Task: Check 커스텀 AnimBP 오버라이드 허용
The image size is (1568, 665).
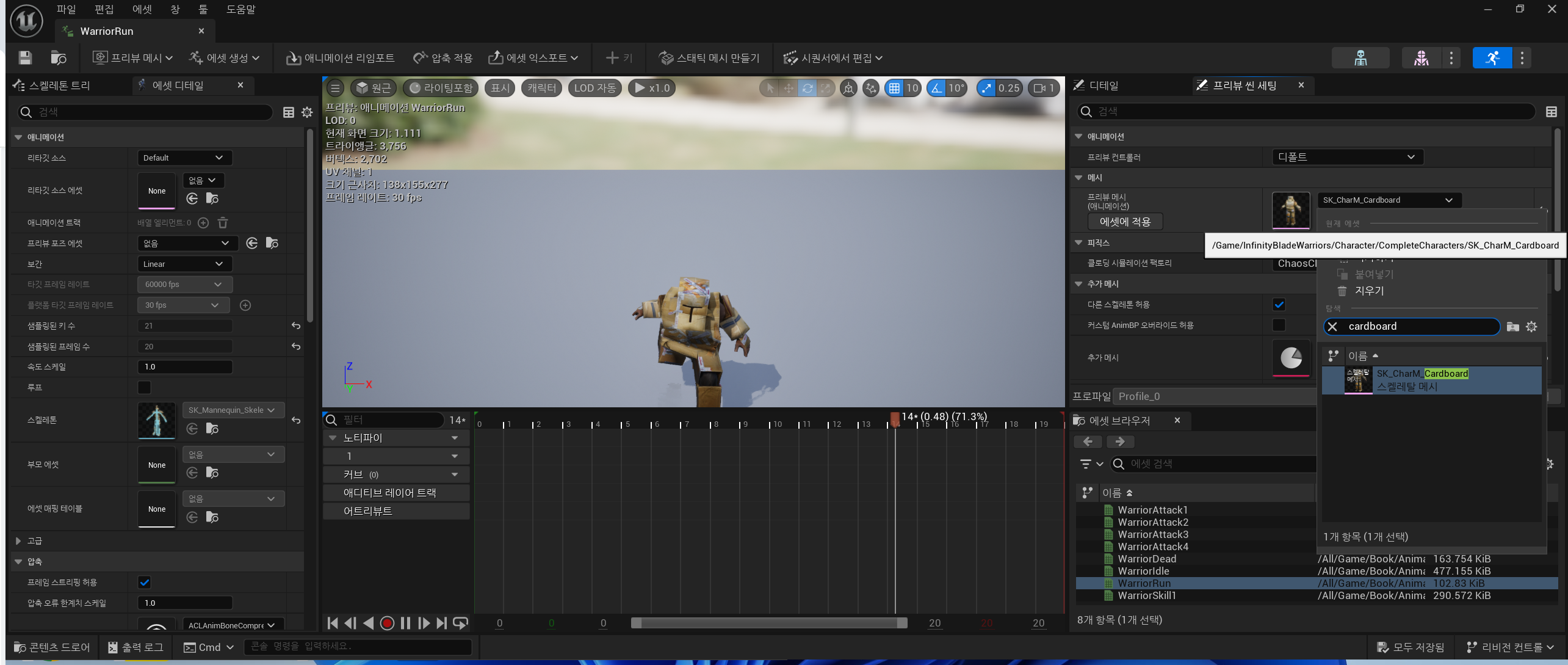Action: click(x=1279, y=325)
